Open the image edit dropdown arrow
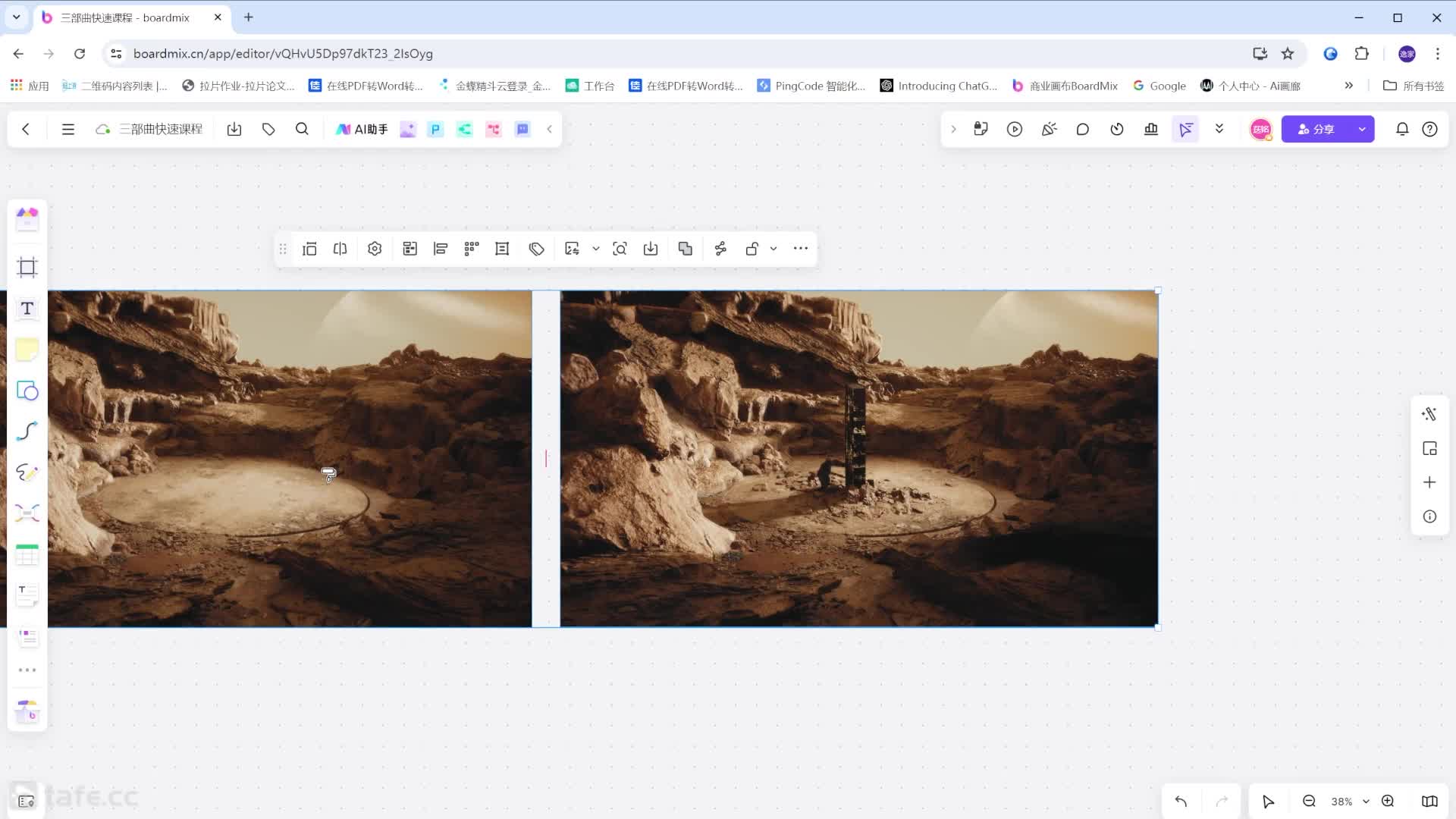This screenshot has width=1456, height=819. click(596, 249)
